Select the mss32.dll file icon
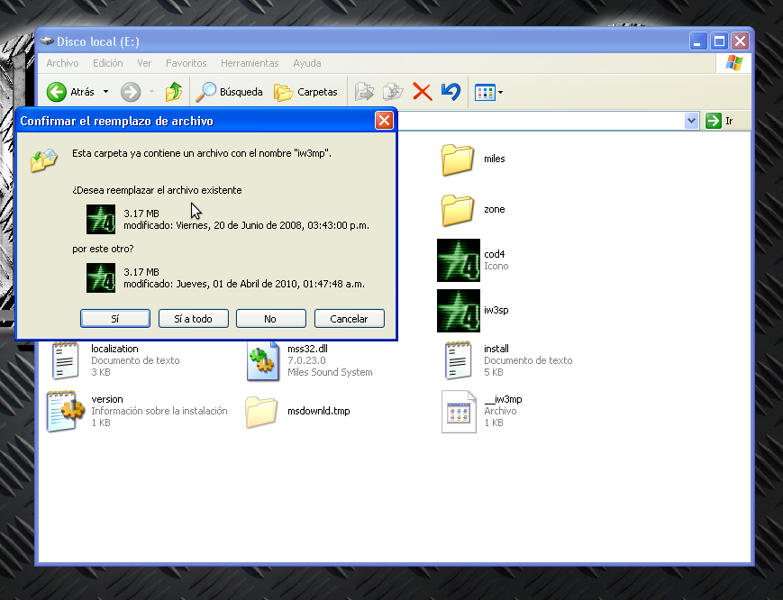 [263, 360]
